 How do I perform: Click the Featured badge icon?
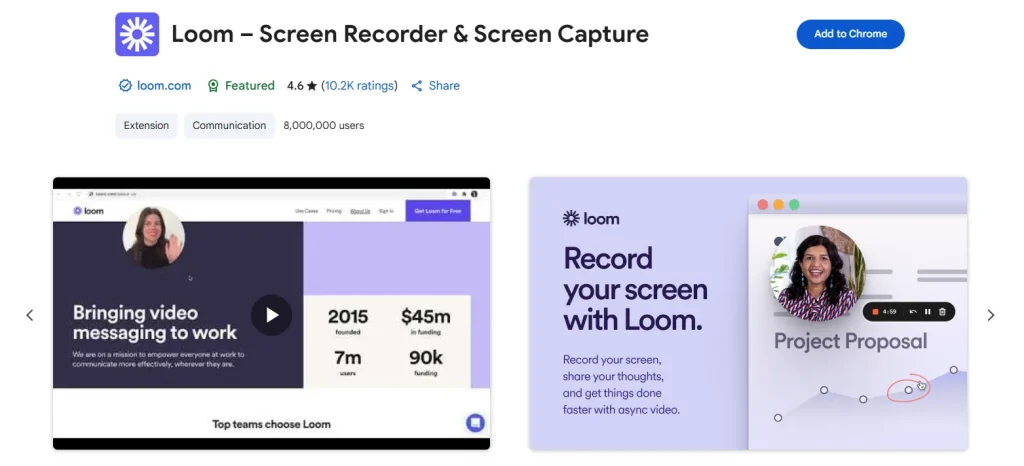tap(213, 86)
